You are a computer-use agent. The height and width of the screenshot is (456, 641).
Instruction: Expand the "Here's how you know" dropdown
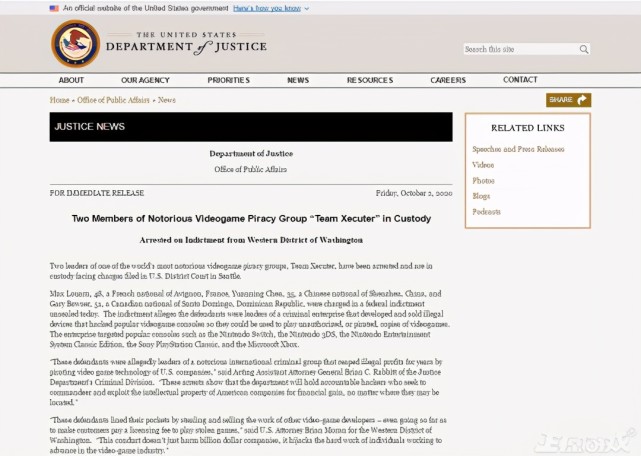[x=271, y=8]
